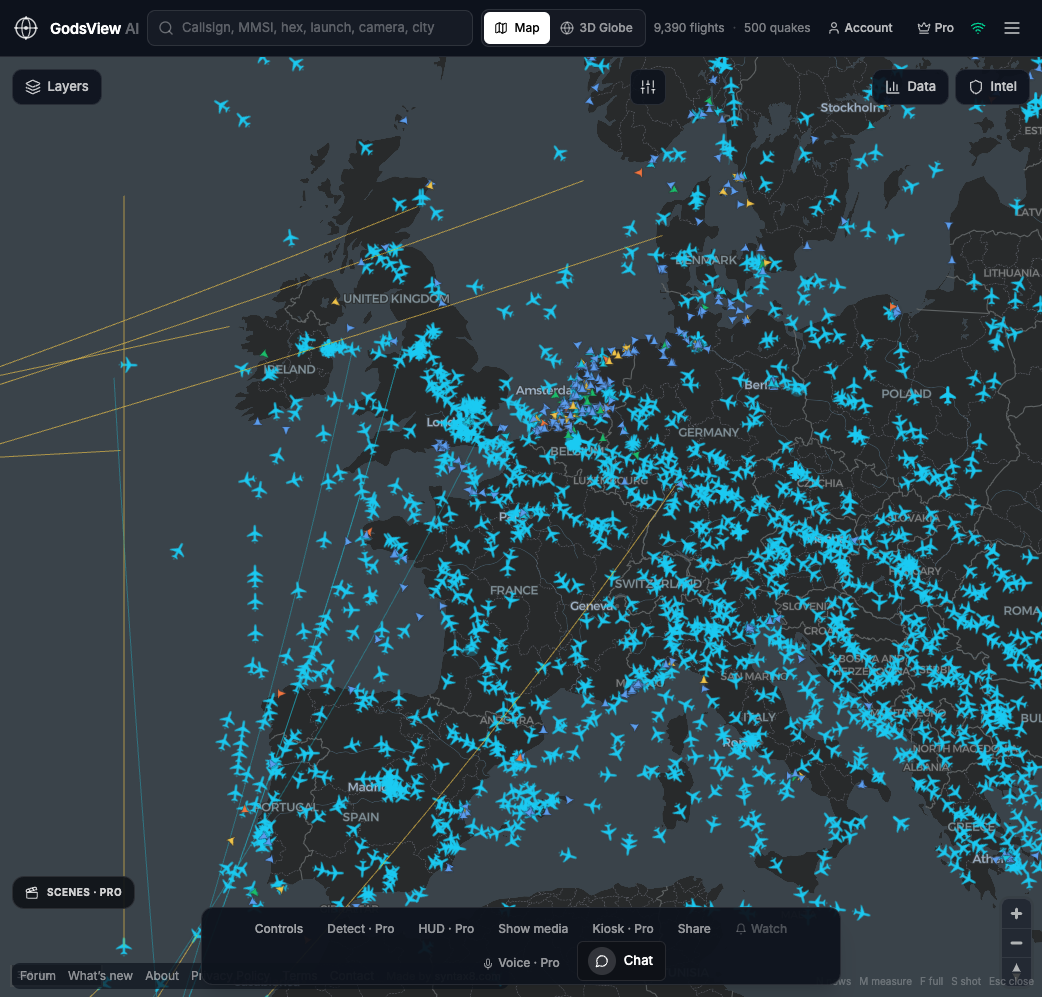Start Kiosk · Pro mode
Viewport: 1042px width, 997px height.
(623, 929)
